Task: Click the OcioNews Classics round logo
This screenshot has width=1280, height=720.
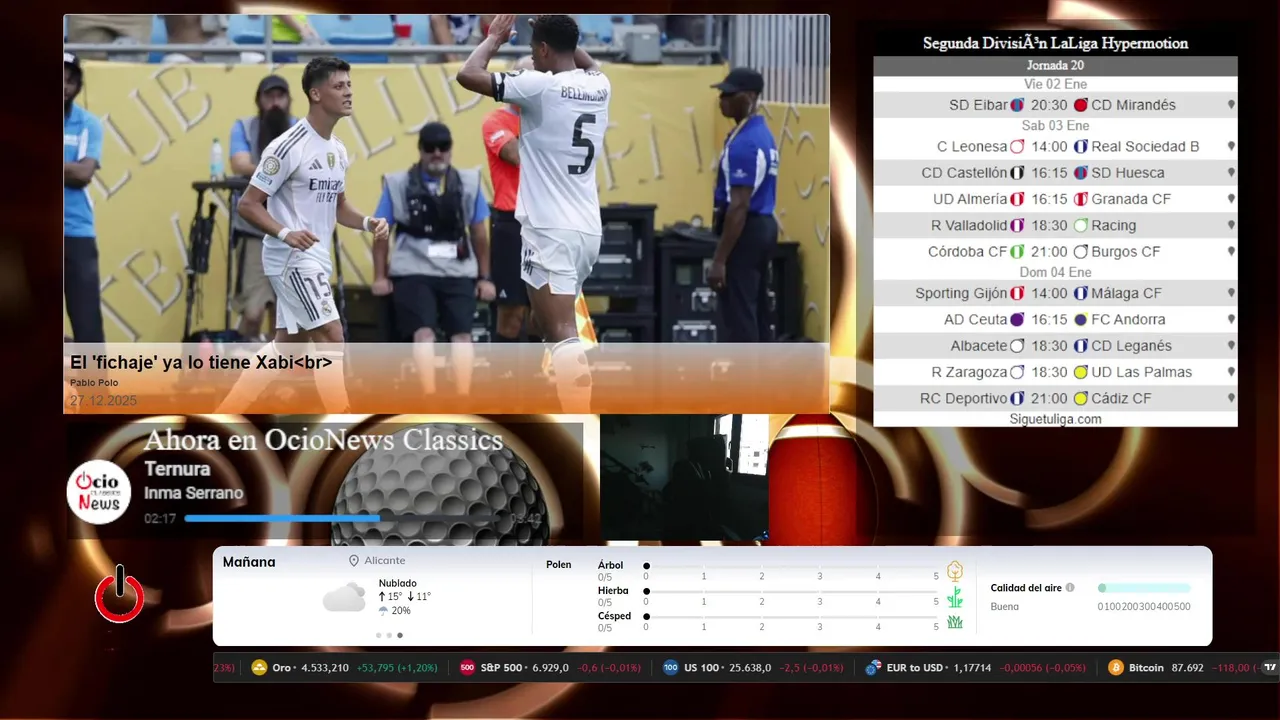Action: [x=99, y=492]
